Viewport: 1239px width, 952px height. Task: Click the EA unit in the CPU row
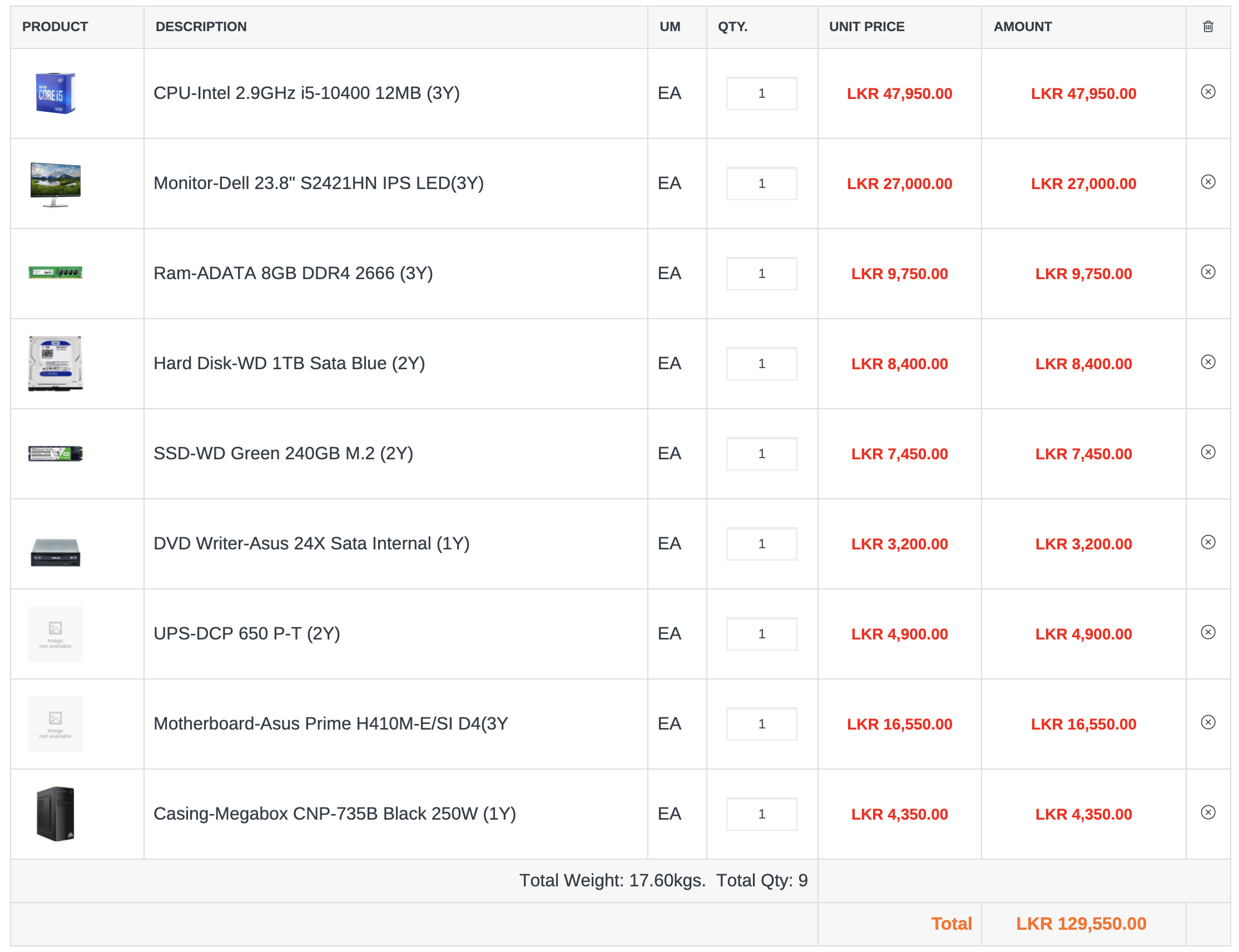(x=669, y=93)
